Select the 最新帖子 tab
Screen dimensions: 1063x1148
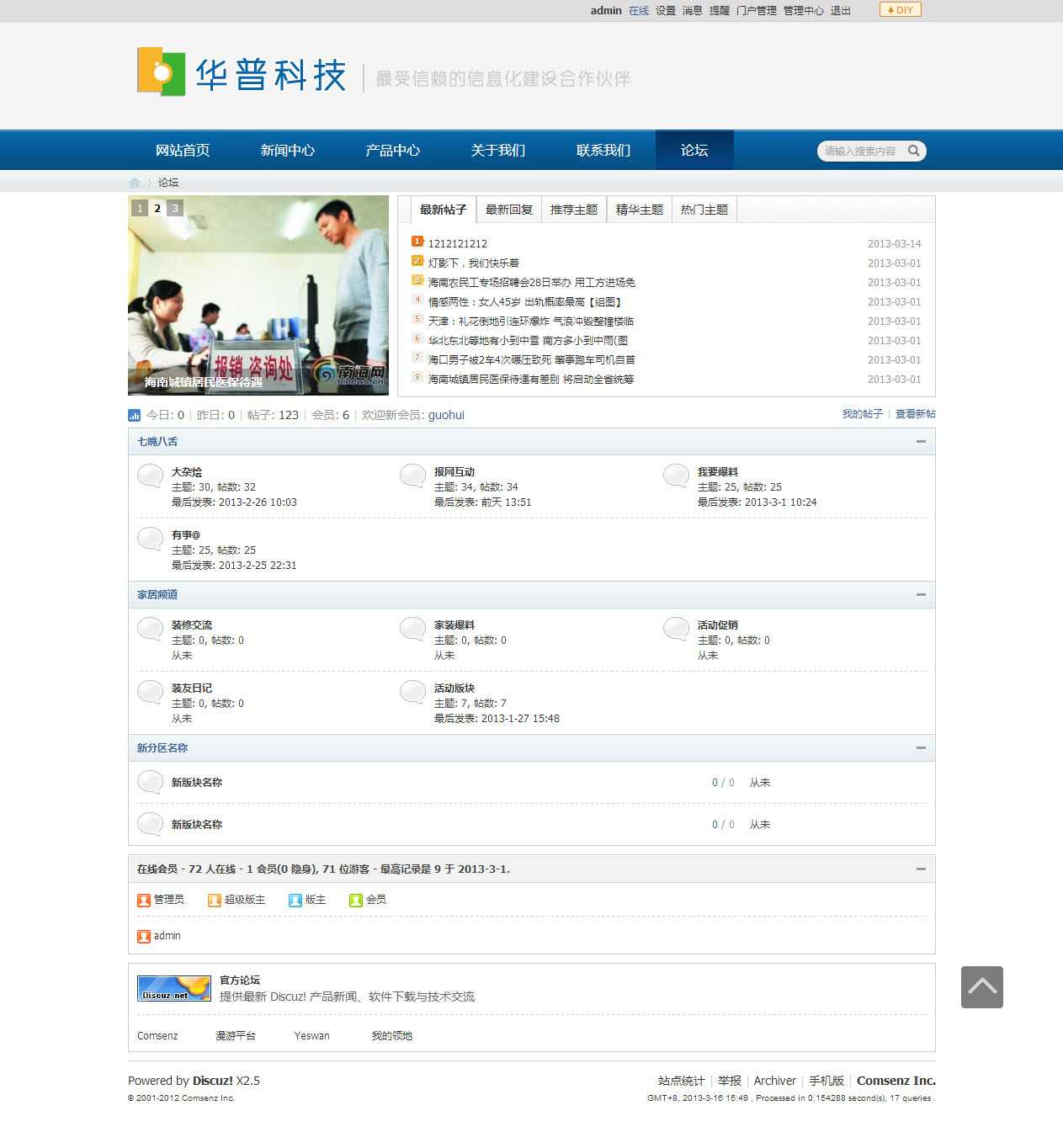tap(444, 210)
